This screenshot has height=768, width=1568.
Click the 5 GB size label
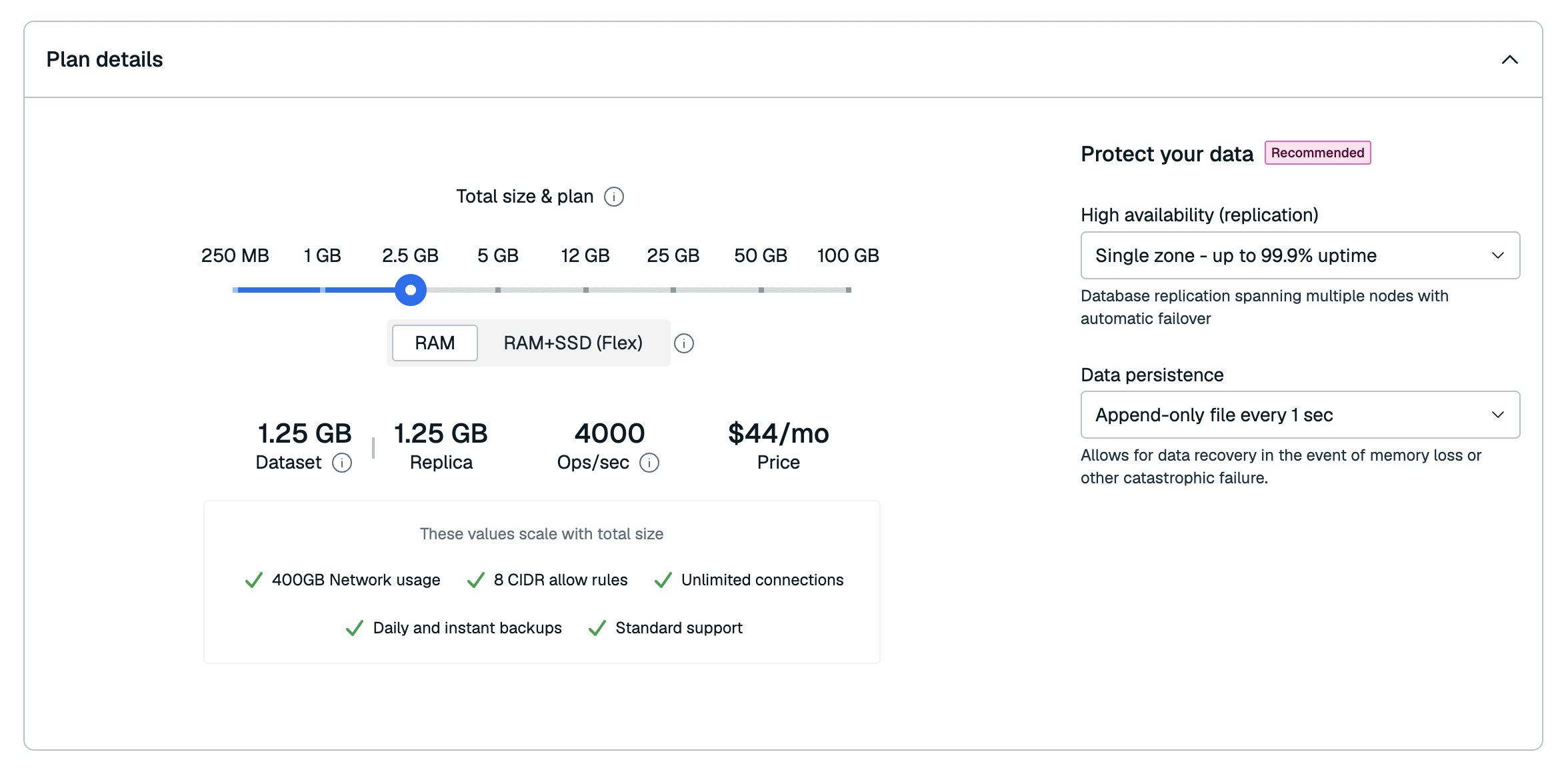498,255
